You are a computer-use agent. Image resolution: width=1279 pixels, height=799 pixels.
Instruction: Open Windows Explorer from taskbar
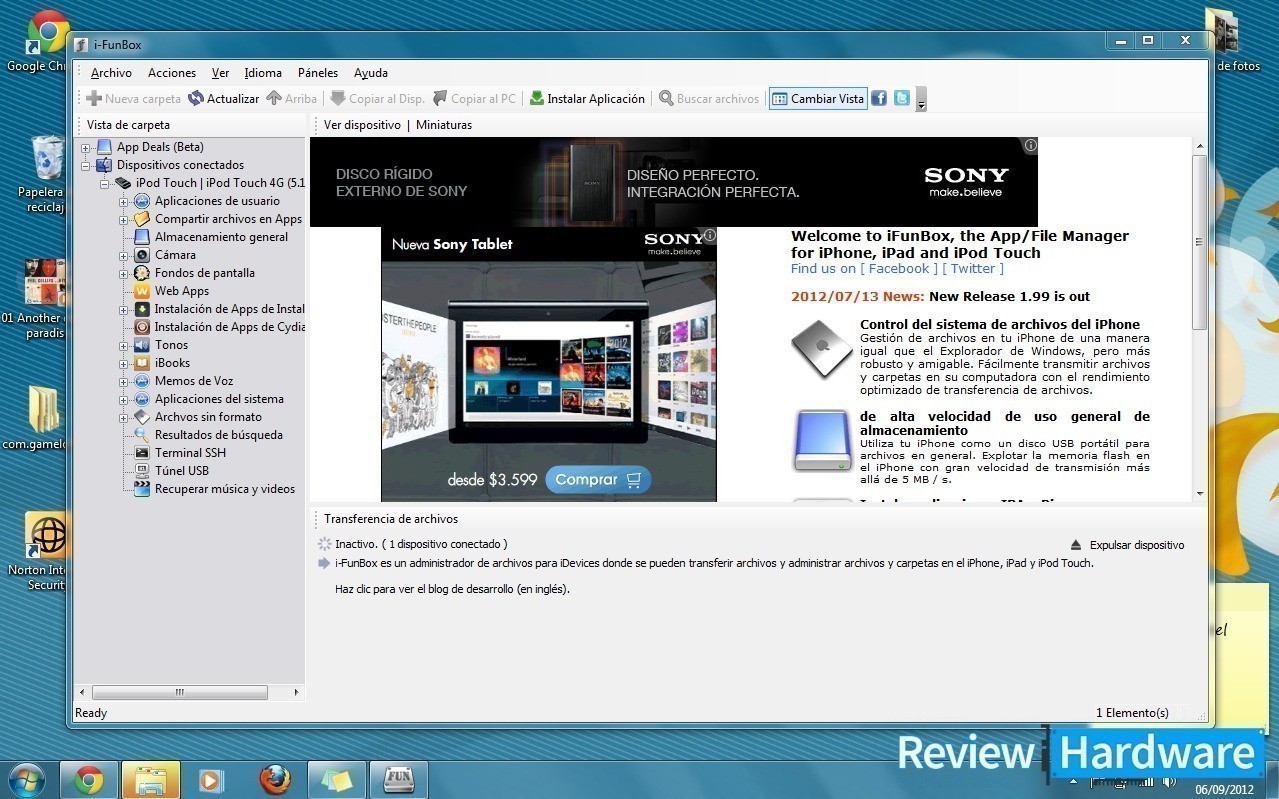tap(151, 780)
